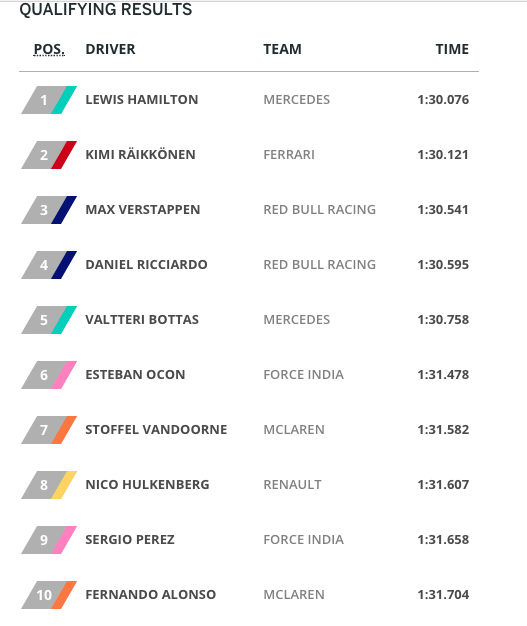Image resolution: width=527 pixels, height=626 pixels.
Task: Click the POS. column header
Action: [49, 49]
